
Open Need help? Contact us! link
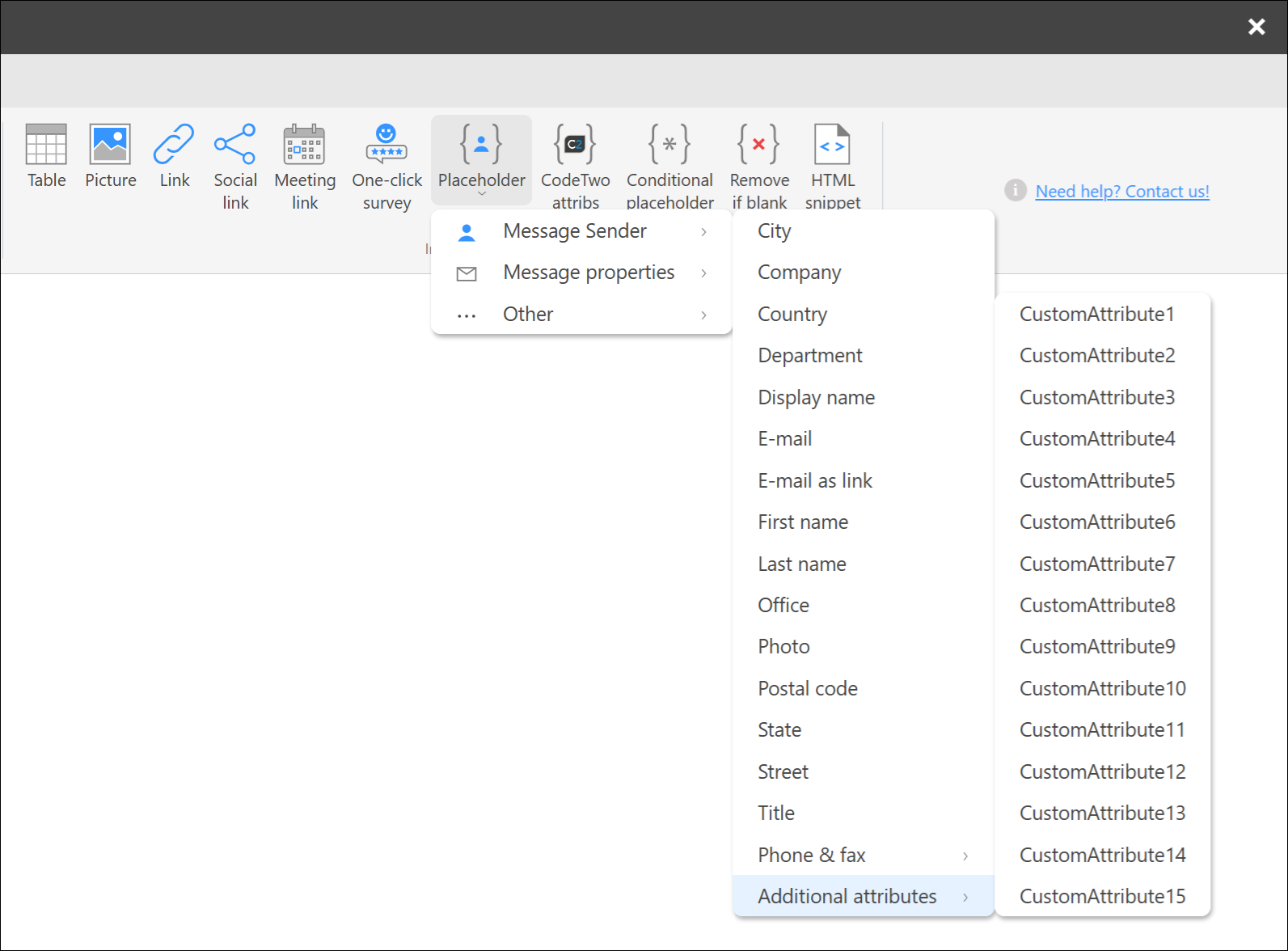[x=1122, y=192]
